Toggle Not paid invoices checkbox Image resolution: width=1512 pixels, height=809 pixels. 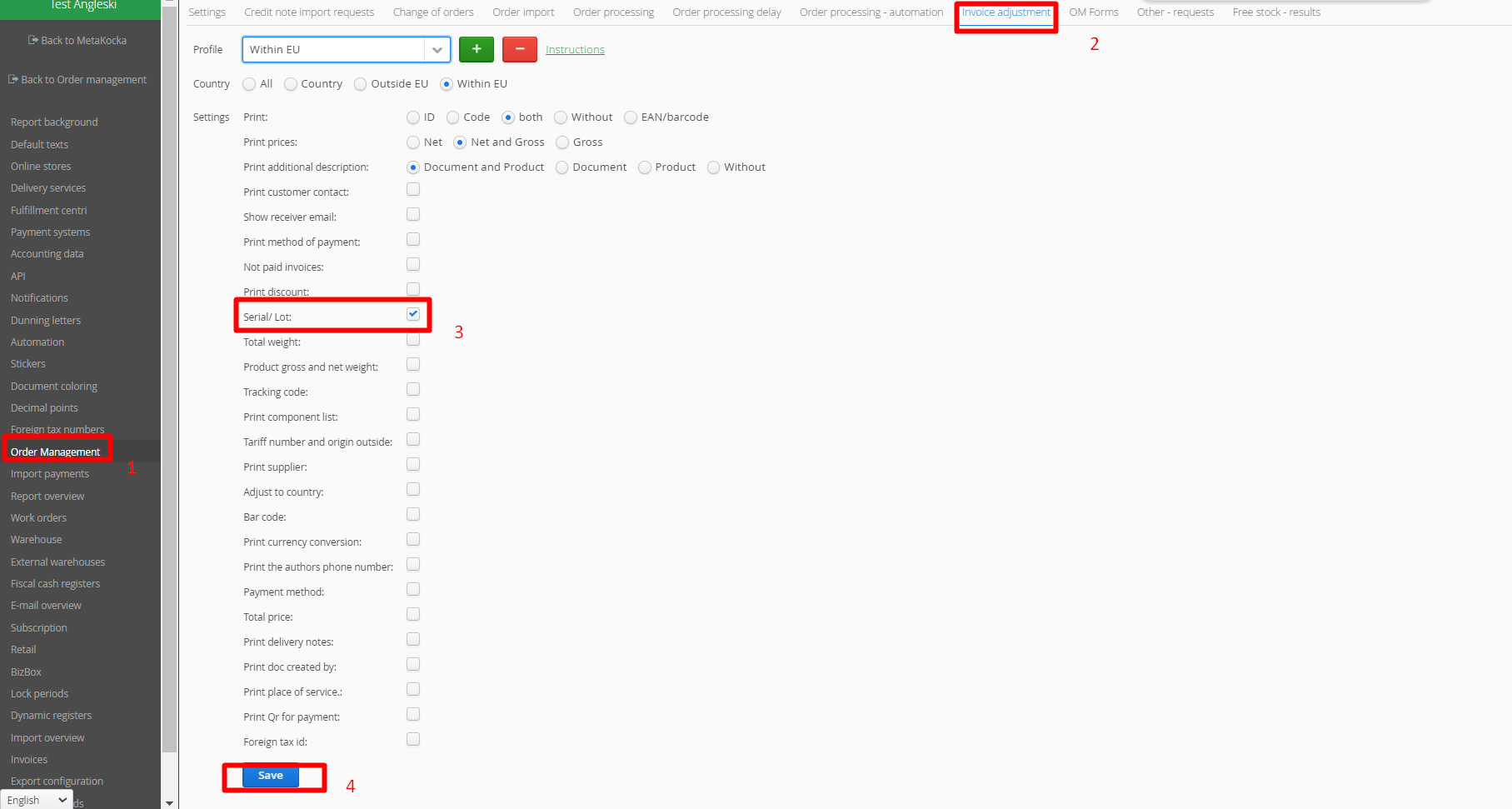pyautogui.click(x=413, y=265)
